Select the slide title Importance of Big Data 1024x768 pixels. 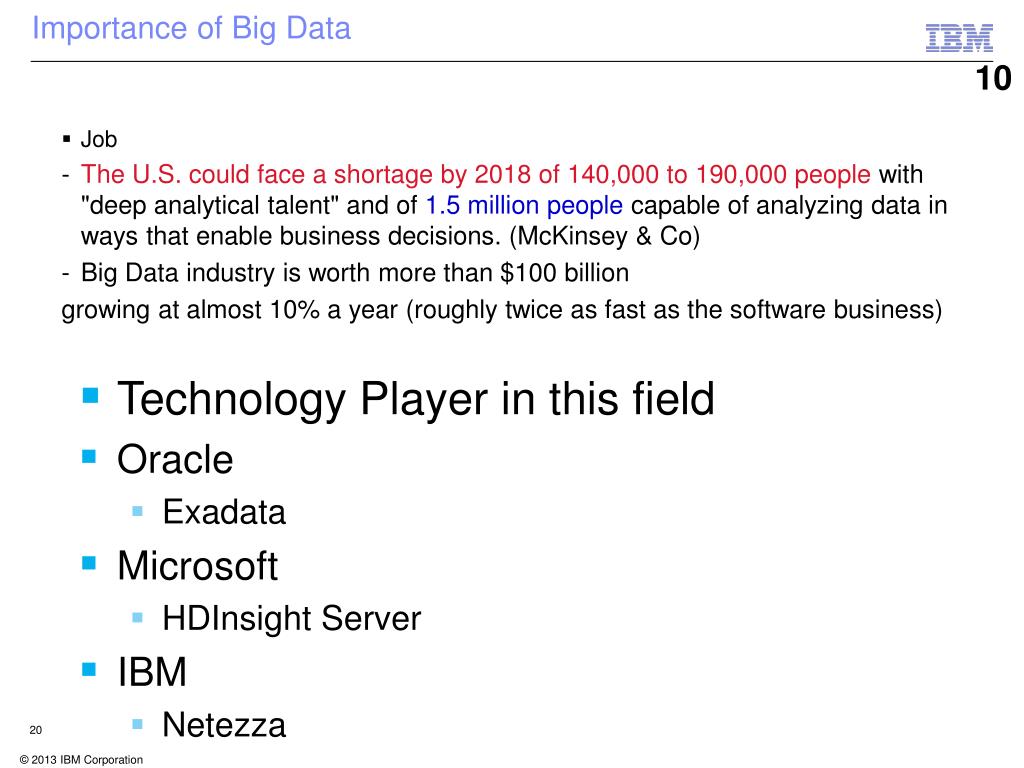point(191,29)
